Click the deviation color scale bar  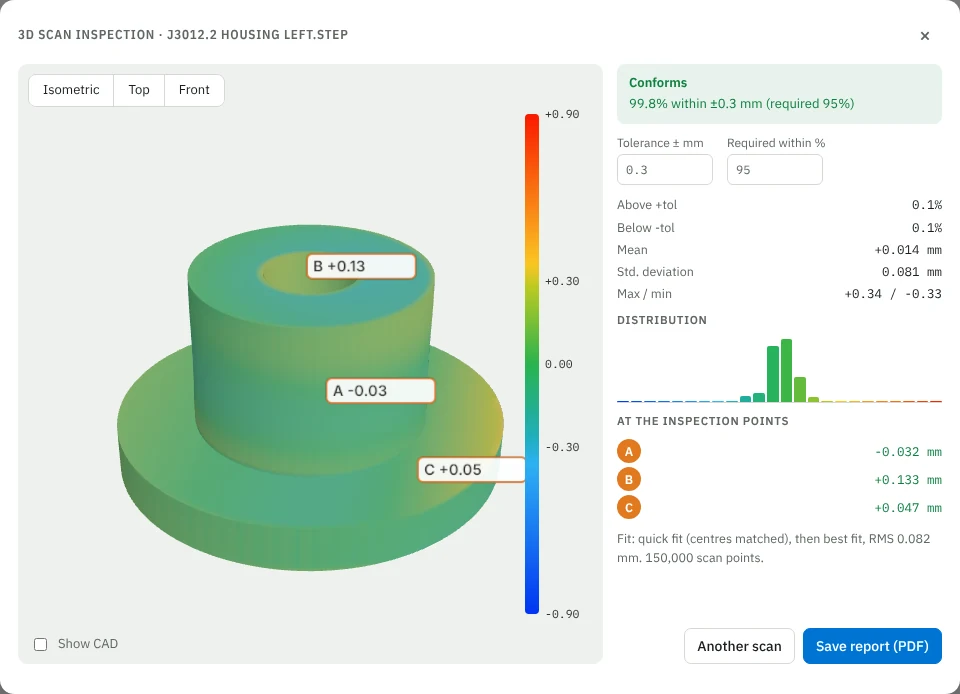click(x=531, y=364)
